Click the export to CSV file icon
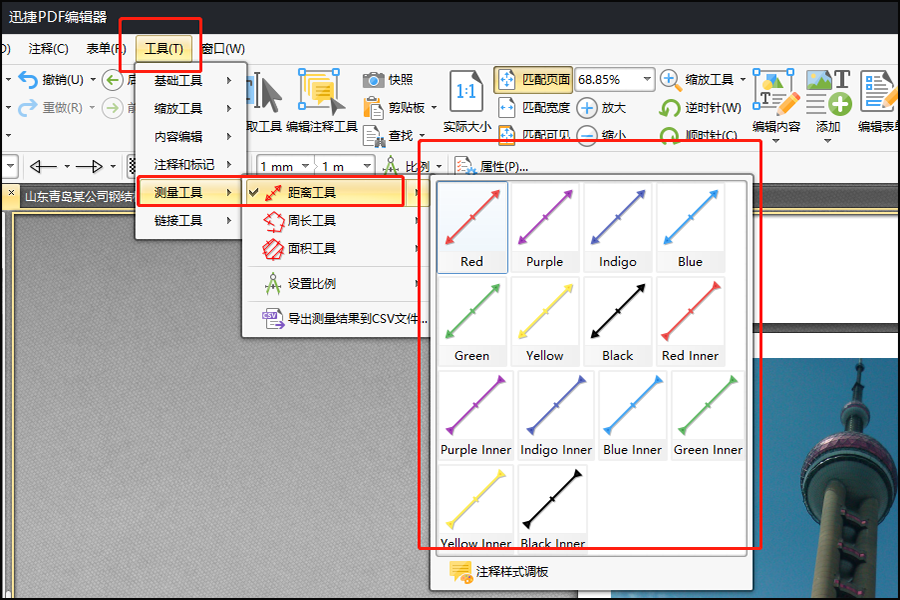The image size is (900, 600). (x=273, y=319)
